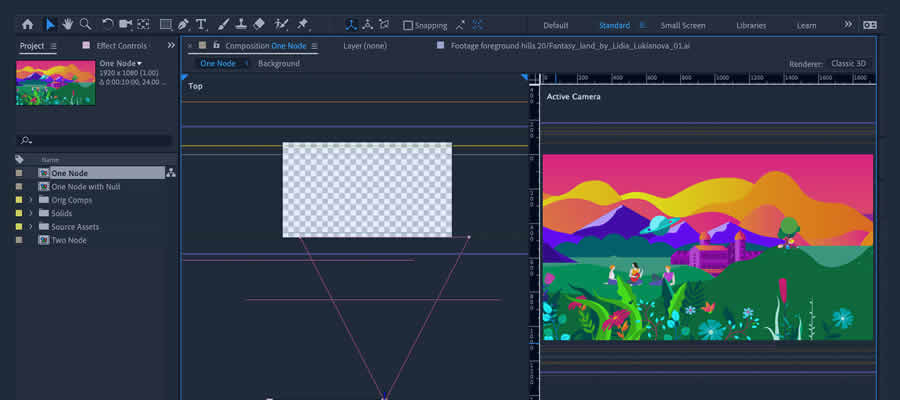900x400 pixels.
Task: Click the project search field
Action: click(x=95, y=141)
